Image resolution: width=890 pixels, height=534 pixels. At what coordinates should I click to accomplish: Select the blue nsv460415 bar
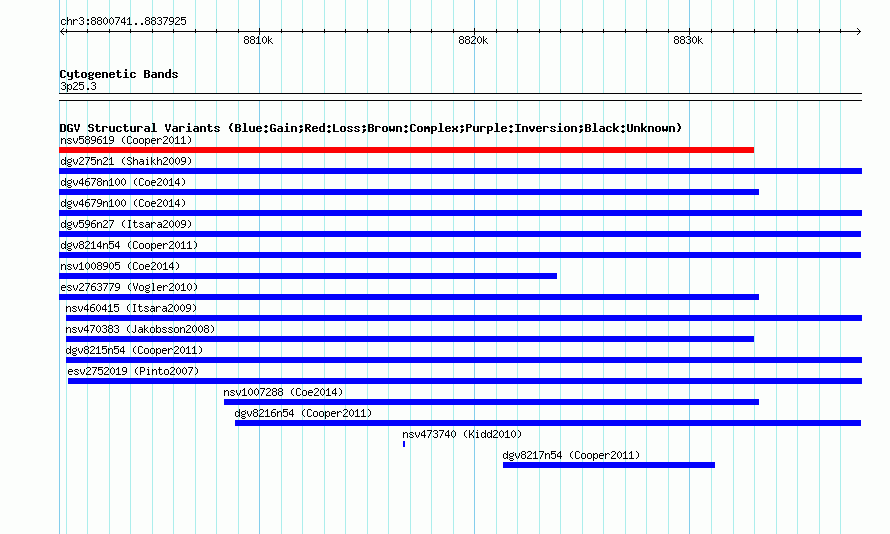(464, 318)
